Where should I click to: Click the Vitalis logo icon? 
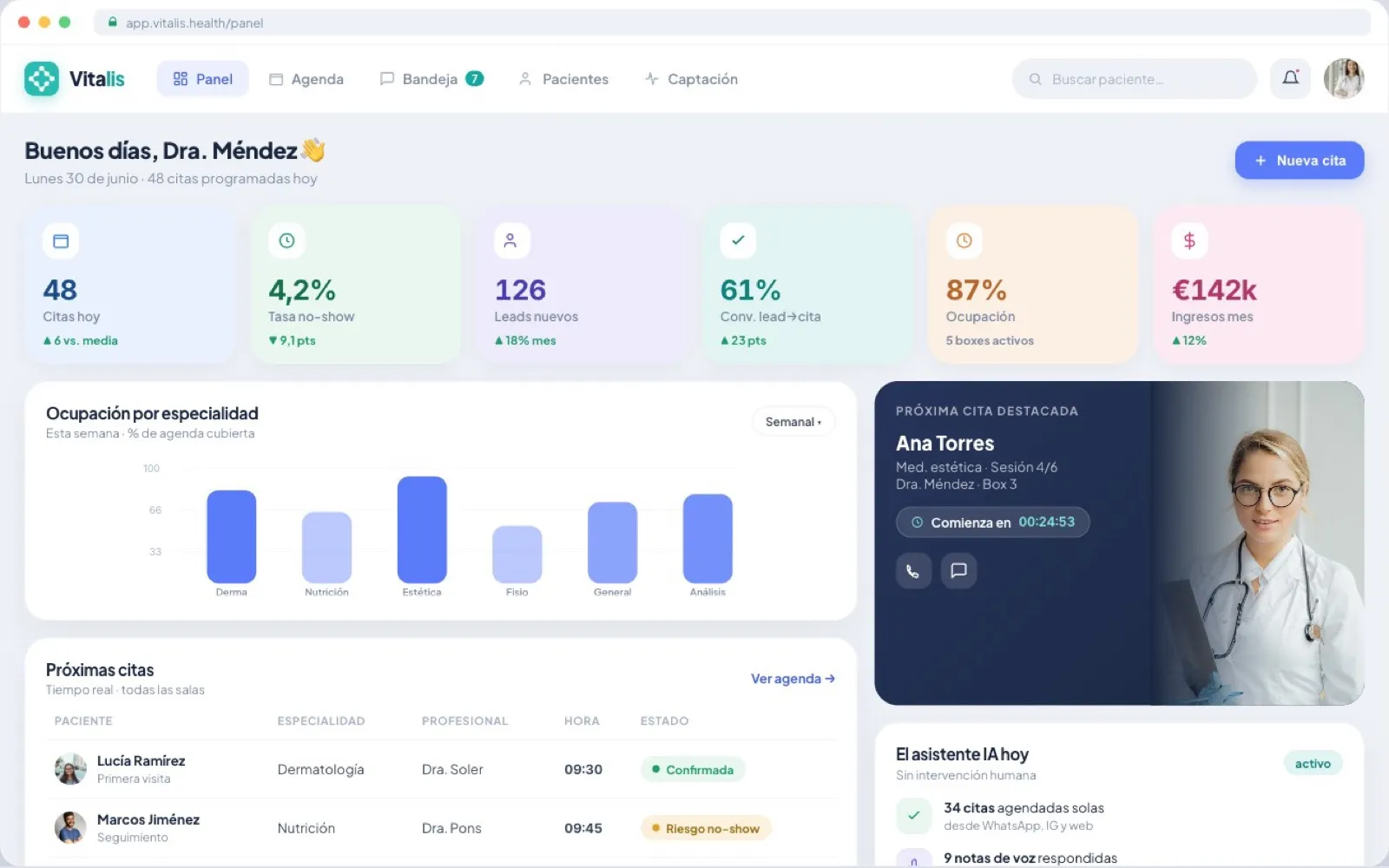(42, 79)
